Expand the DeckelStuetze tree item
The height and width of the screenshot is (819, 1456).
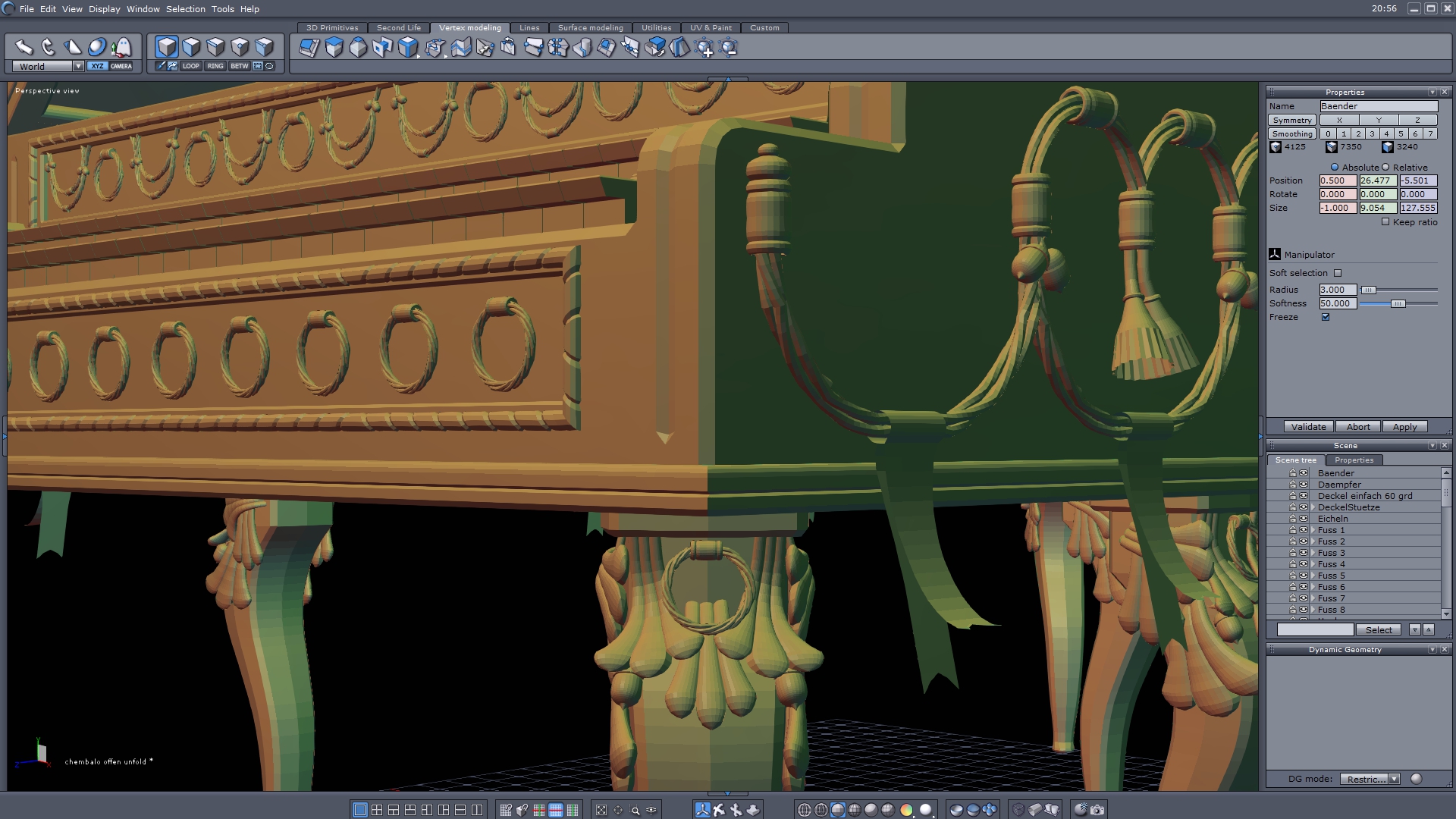click(x=1313, y=507)
